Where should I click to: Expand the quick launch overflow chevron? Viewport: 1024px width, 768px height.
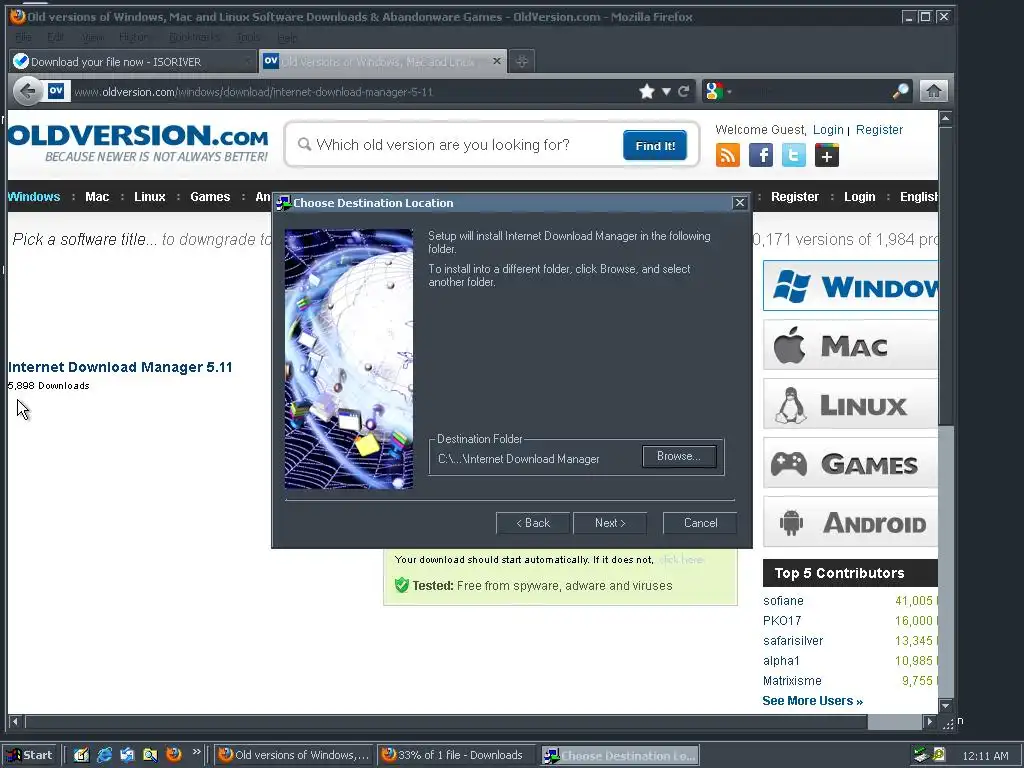tap(196, 752)
